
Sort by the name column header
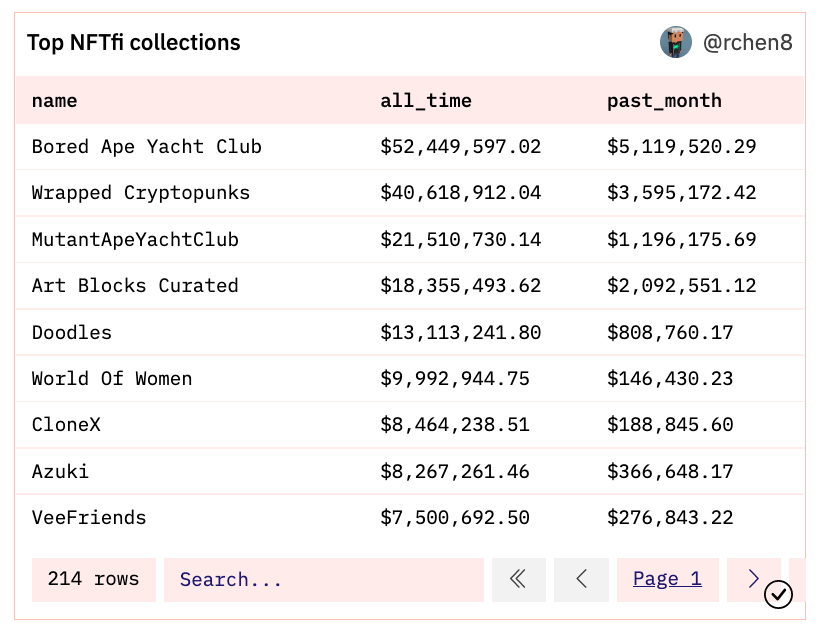pyautogui.click(x=54, y=101)
